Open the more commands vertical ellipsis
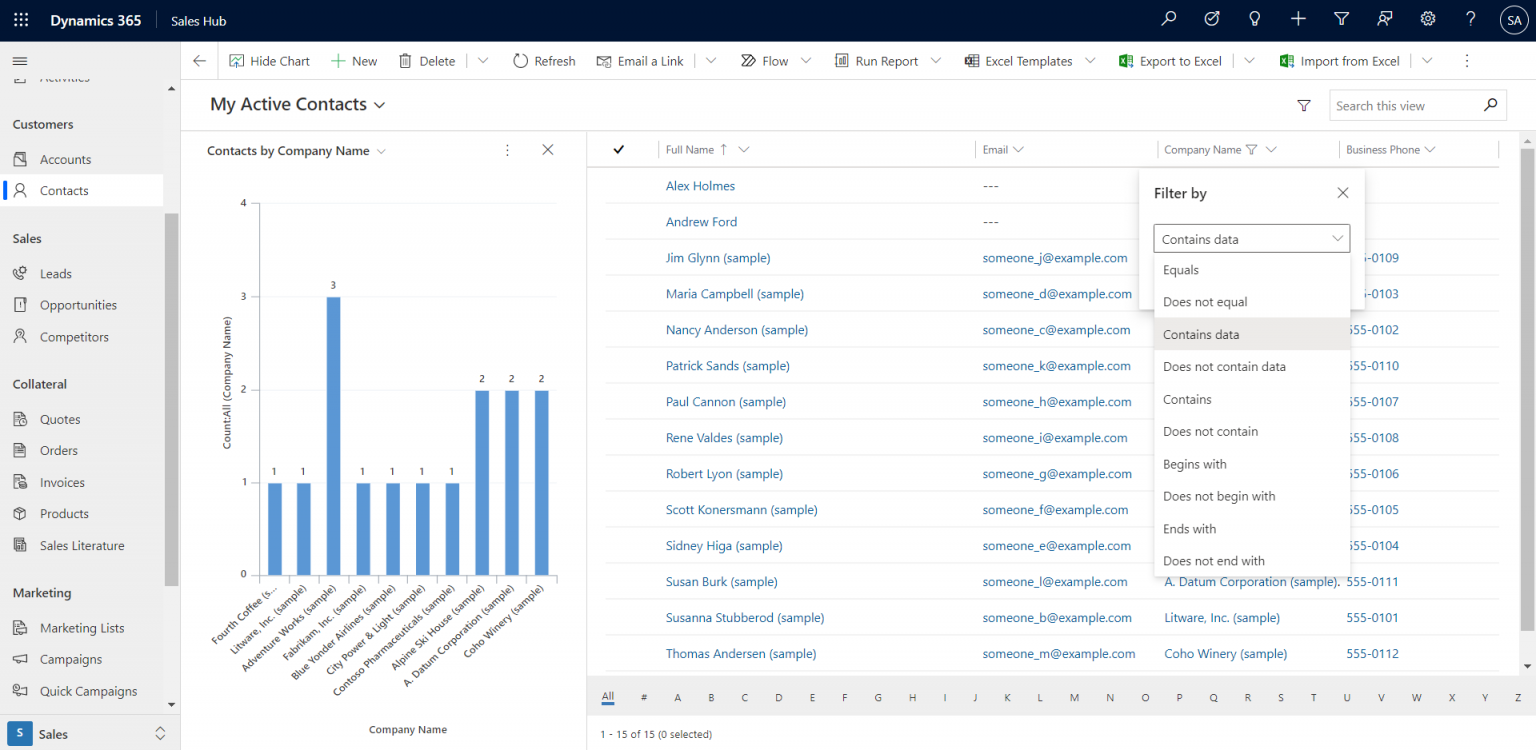 click(x=1467, y=61)
